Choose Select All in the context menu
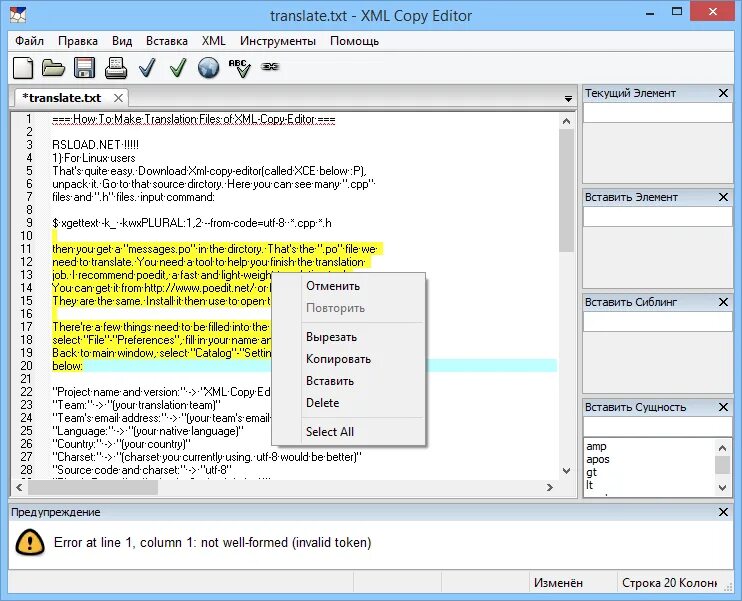This screenshot has height=601, width=742. click(349, 432)
